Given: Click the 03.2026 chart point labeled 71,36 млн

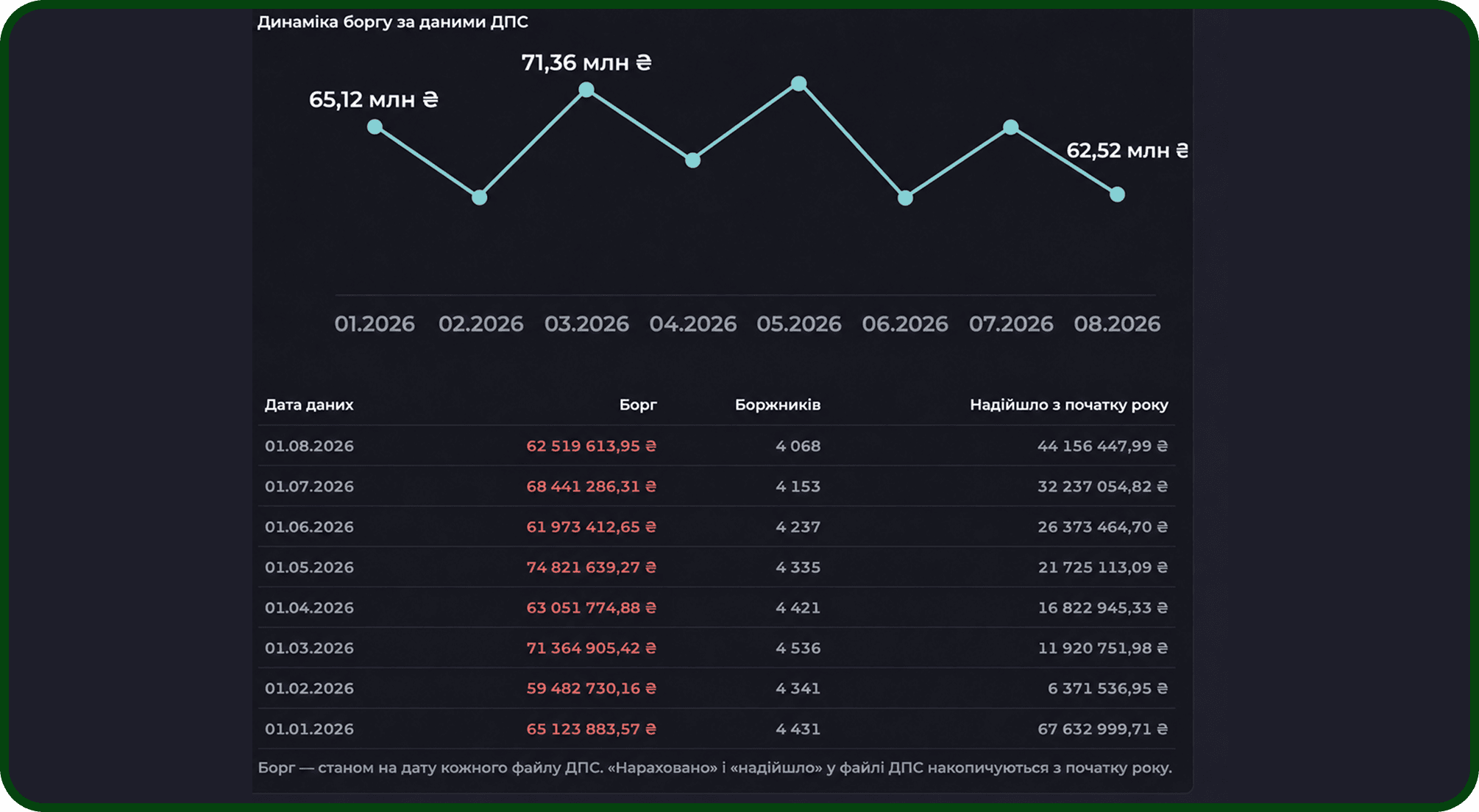Looking at the screenshot, I should point(586,90).
